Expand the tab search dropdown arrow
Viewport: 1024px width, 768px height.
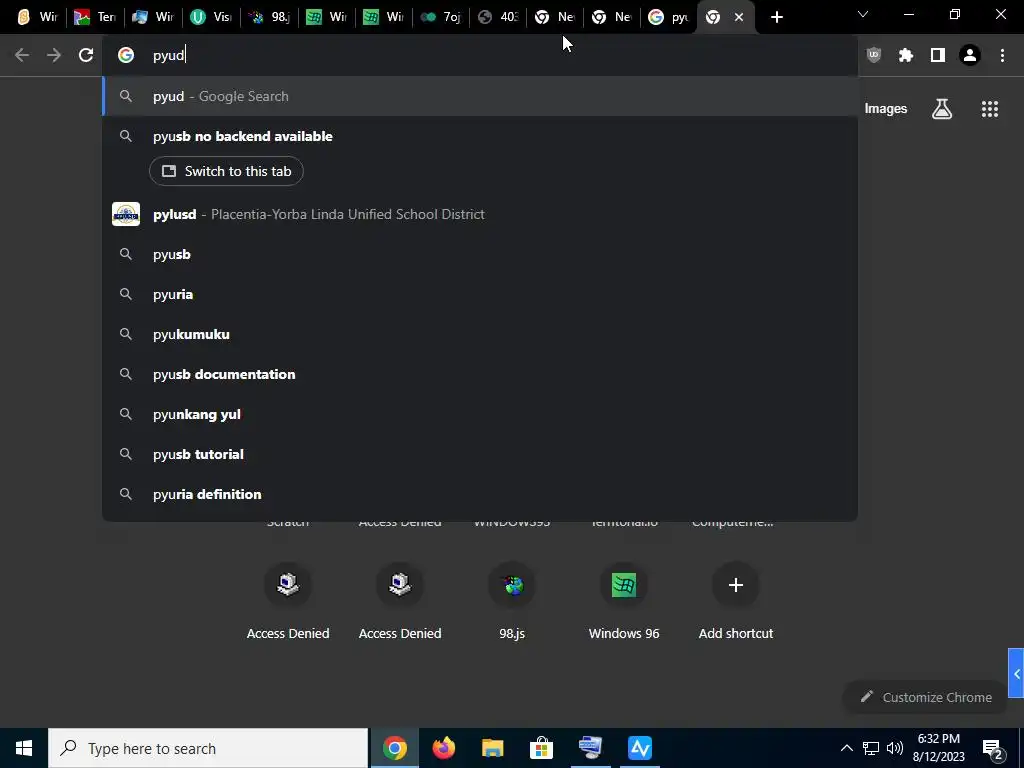click(863, 14)
